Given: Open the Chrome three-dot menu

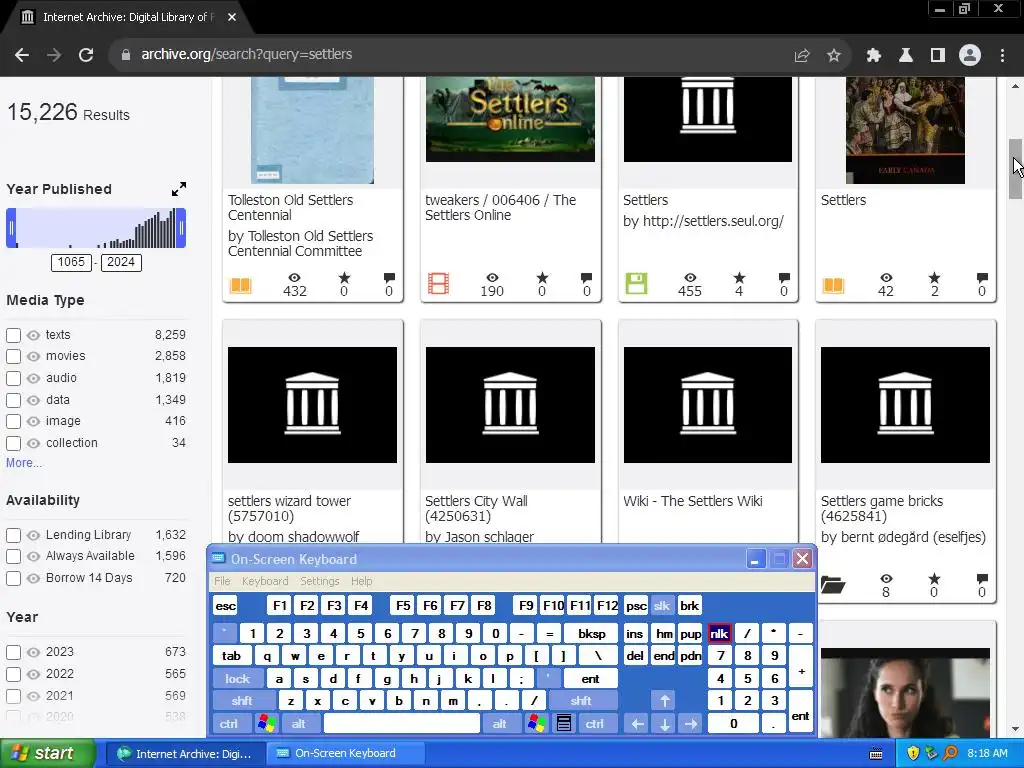Looking at the screenshot, I should 1002,56.
